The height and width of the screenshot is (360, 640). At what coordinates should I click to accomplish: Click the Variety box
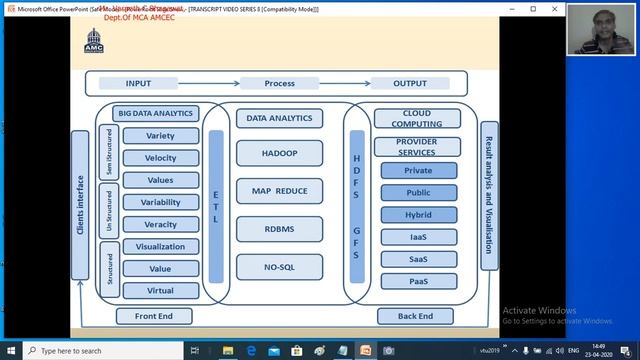(160, 136)
